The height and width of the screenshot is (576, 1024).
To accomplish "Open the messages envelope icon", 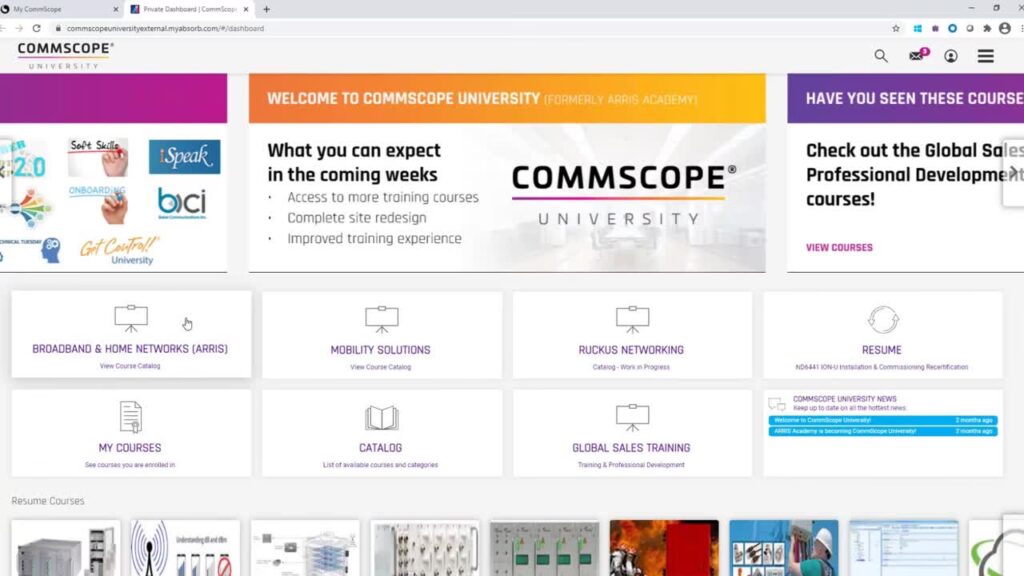I will click(916, 56).
